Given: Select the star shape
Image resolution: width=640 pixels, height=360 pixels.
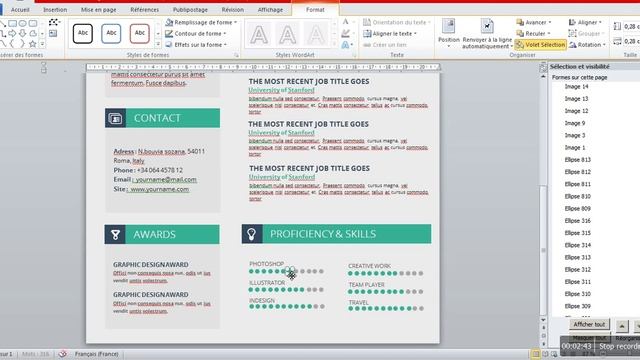Looking at the screenshot, I should (33, 44).
